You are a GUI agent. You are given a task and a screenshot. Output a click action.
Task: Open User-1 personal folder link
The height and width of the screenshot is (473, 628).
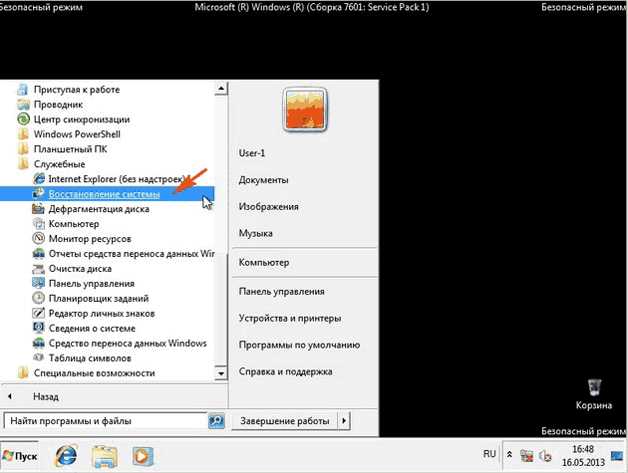point(252,153)
